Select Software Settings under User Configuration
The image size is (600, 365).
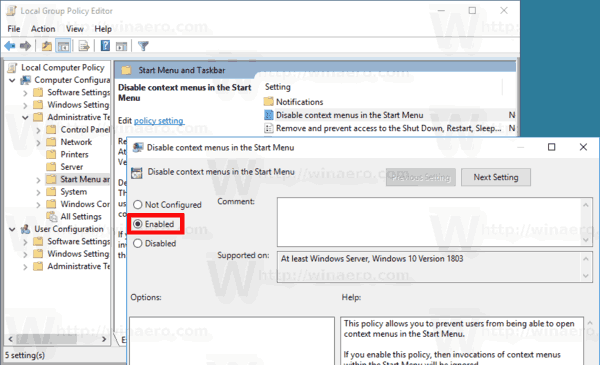78,241
